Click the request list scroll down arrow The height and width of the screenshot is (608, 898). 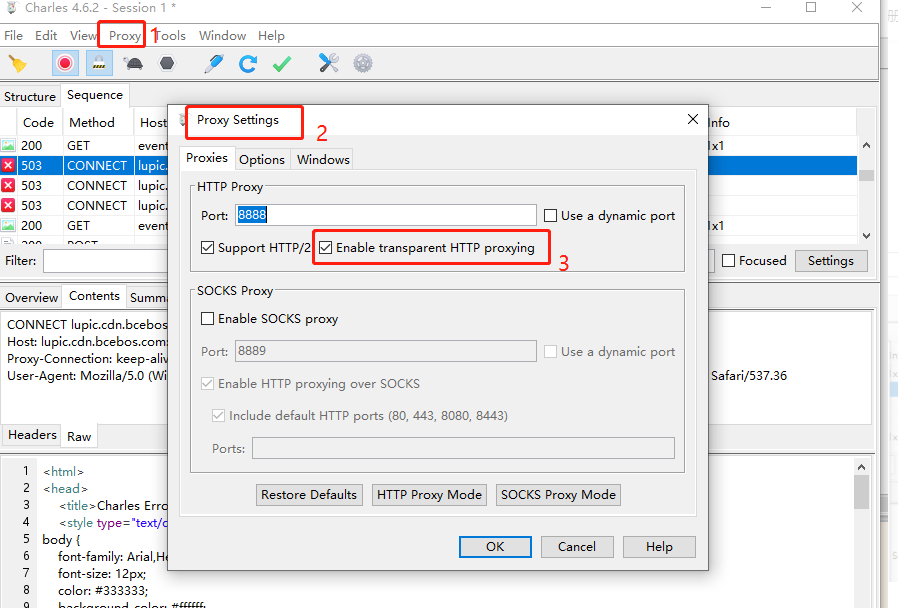pos(867,236)
